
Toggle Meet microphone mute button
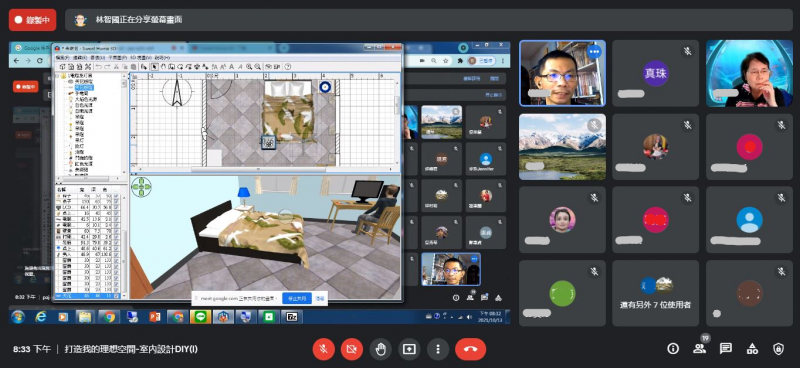click(x=323, y=349)
